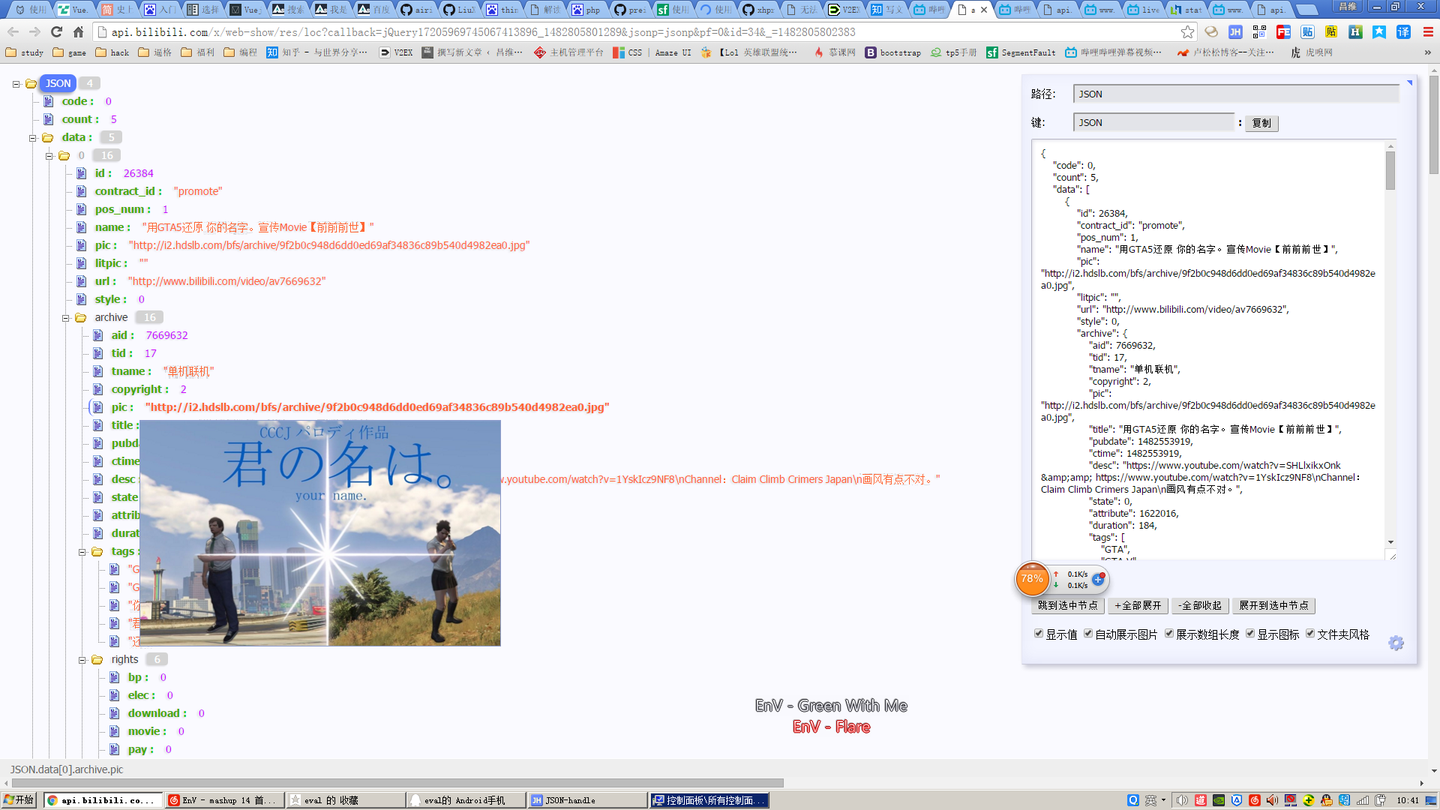Click the red FE extension icon

click(1283, 32)
